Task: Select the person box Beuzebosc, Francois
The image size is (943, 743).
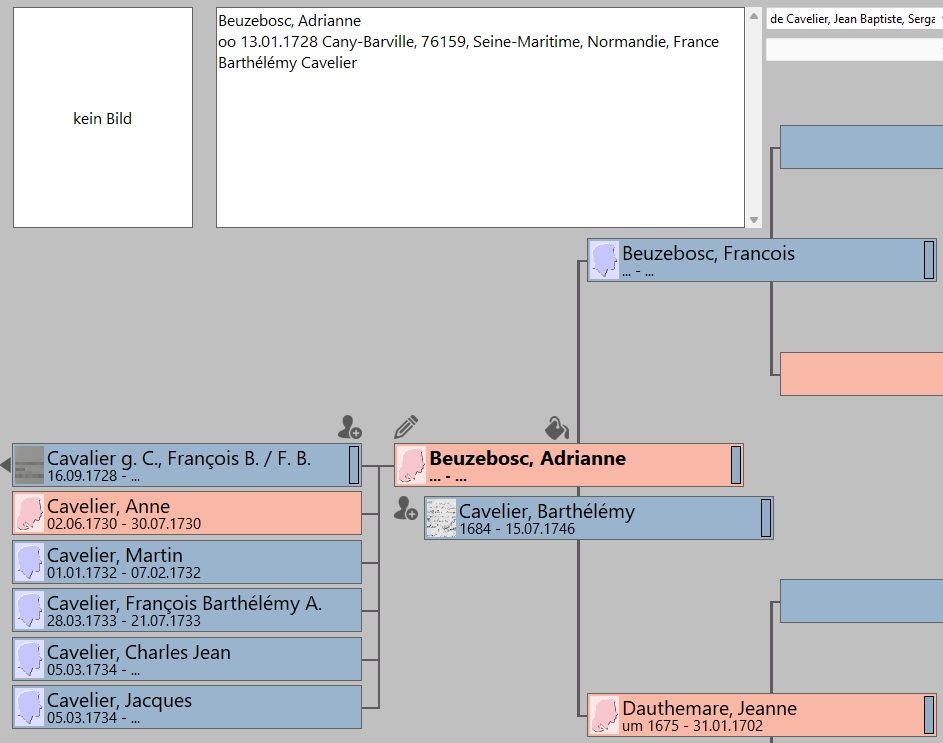Action: click(762, 260)
